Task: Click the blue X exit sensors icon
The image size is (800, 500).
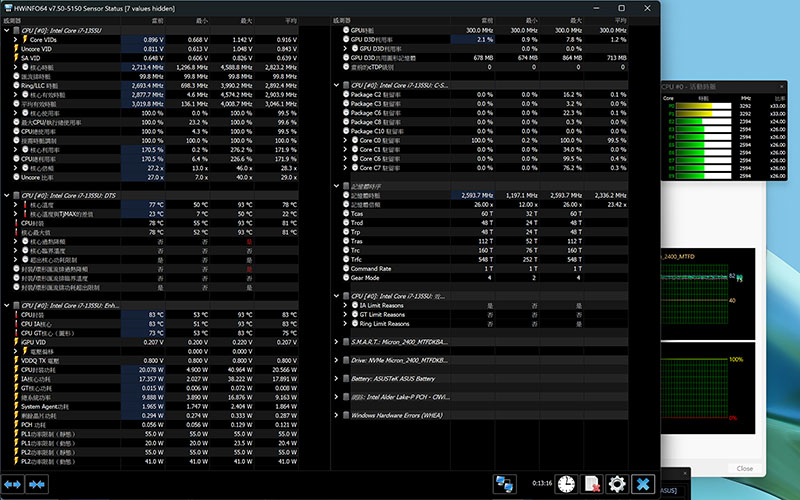Action: pyautogui.click(x=643, y=484)
